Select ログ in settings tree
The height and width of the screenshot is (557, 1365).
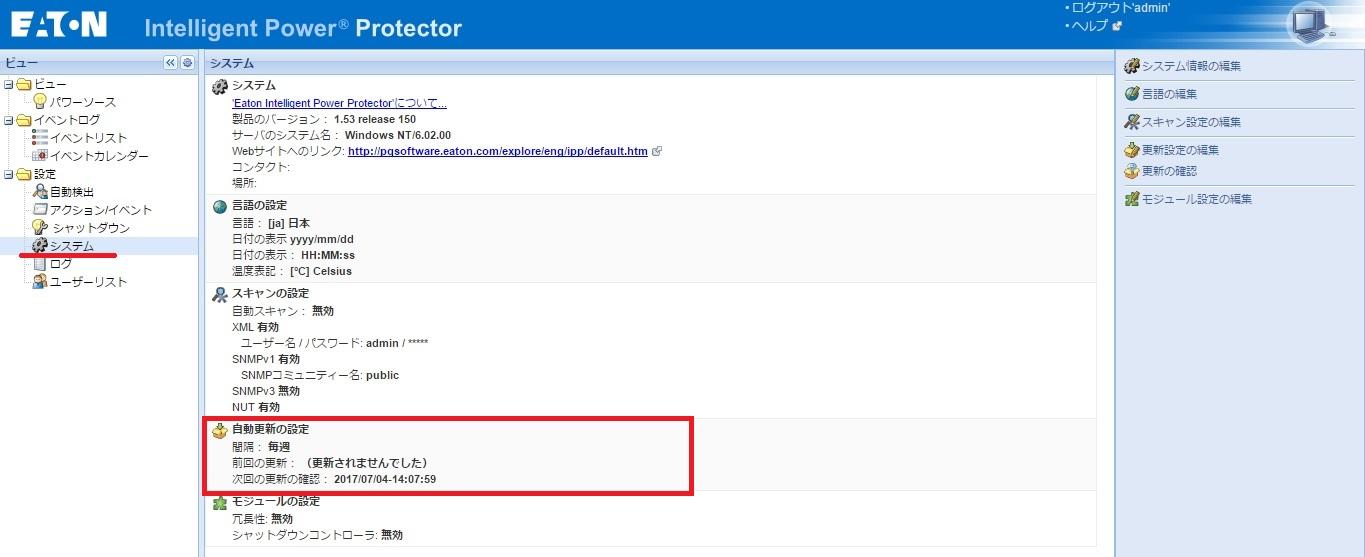pos(61,264)
